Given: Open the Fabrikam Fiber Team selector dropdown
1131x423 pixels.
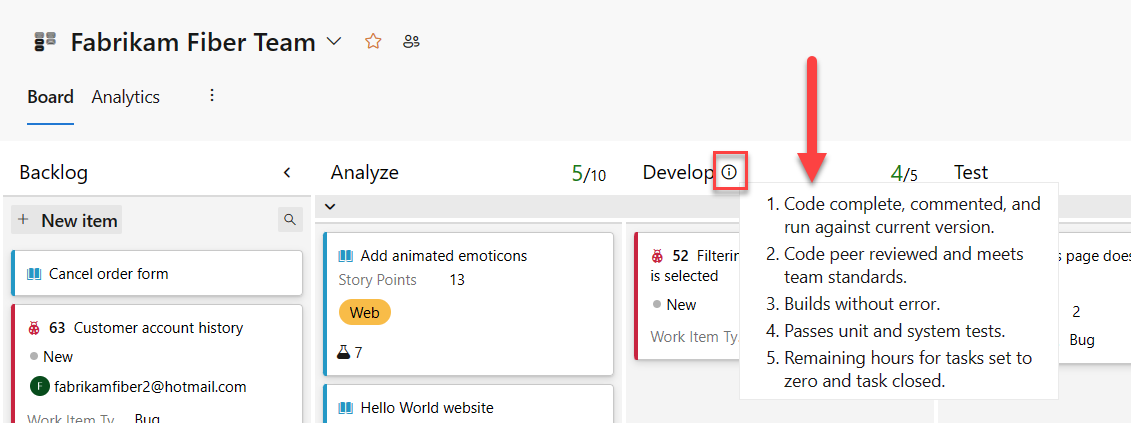Looking at the screenshot, I should coord(333,42).
